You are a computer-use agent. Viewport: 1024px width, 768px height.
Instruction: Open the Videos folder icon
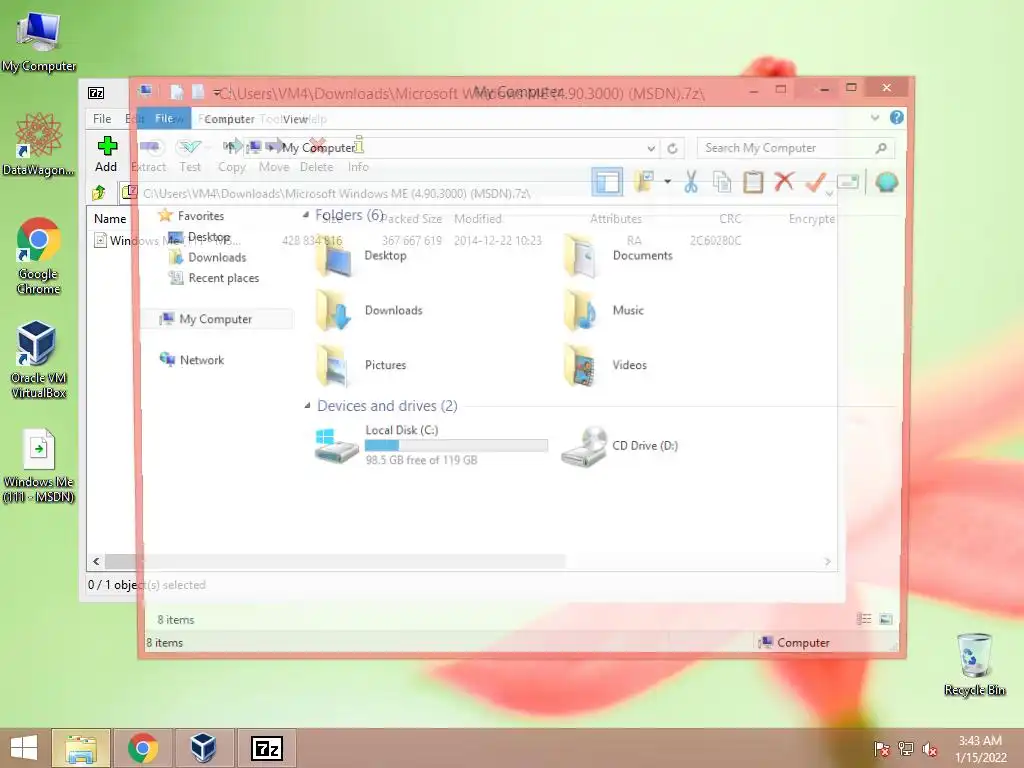[x=581, y=366]
